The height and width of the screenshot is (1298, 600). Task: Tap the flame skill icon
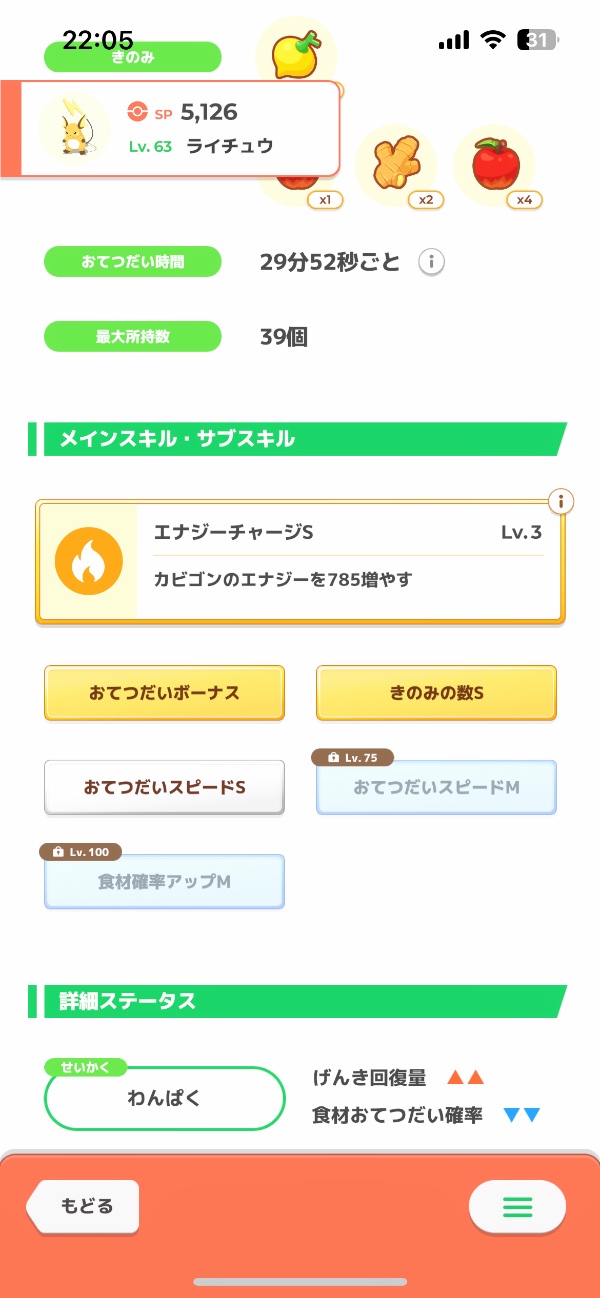[88, 562]
